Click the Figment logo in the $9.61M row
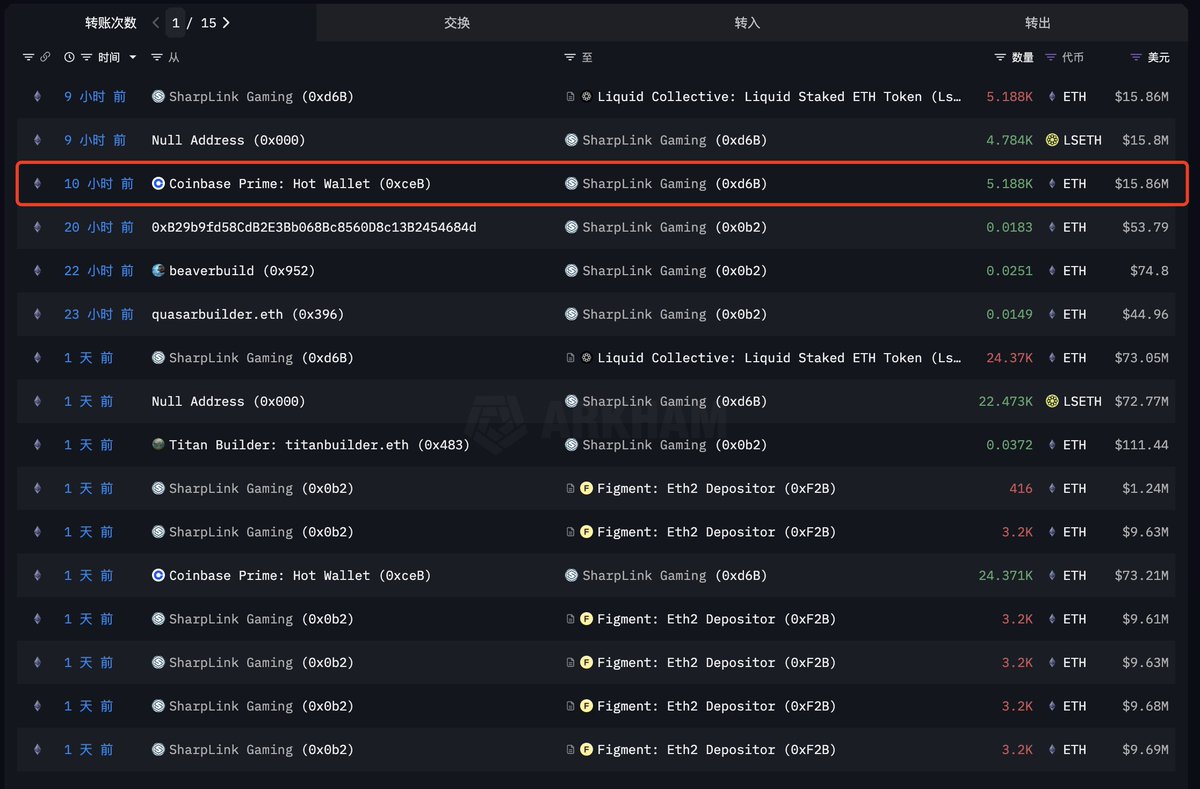Image resolution: width=1200 pixels, height=789 pixels. click(587, 619)
